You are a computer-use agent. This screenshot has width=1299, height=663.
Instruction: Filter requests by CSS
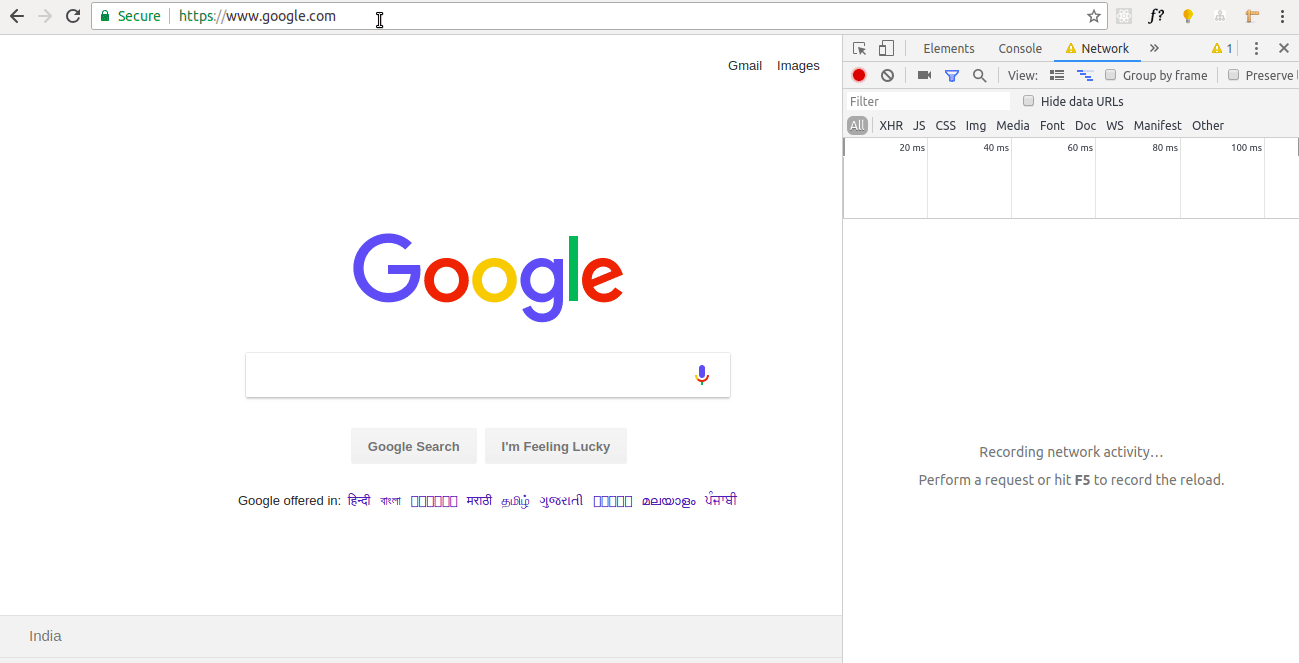point(946,125)
